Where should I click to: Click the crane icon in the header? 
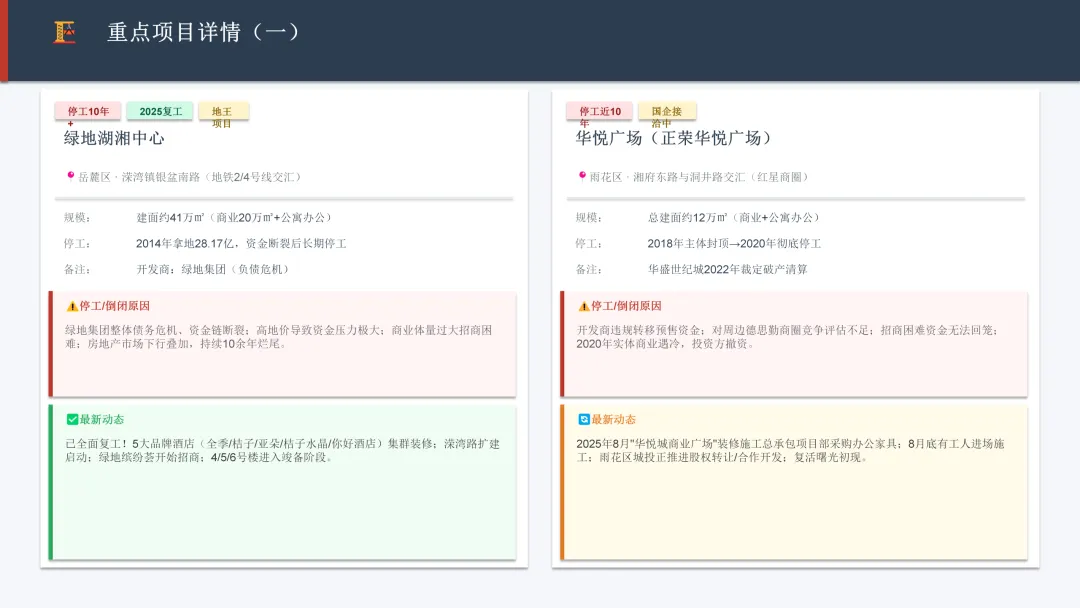65,32
